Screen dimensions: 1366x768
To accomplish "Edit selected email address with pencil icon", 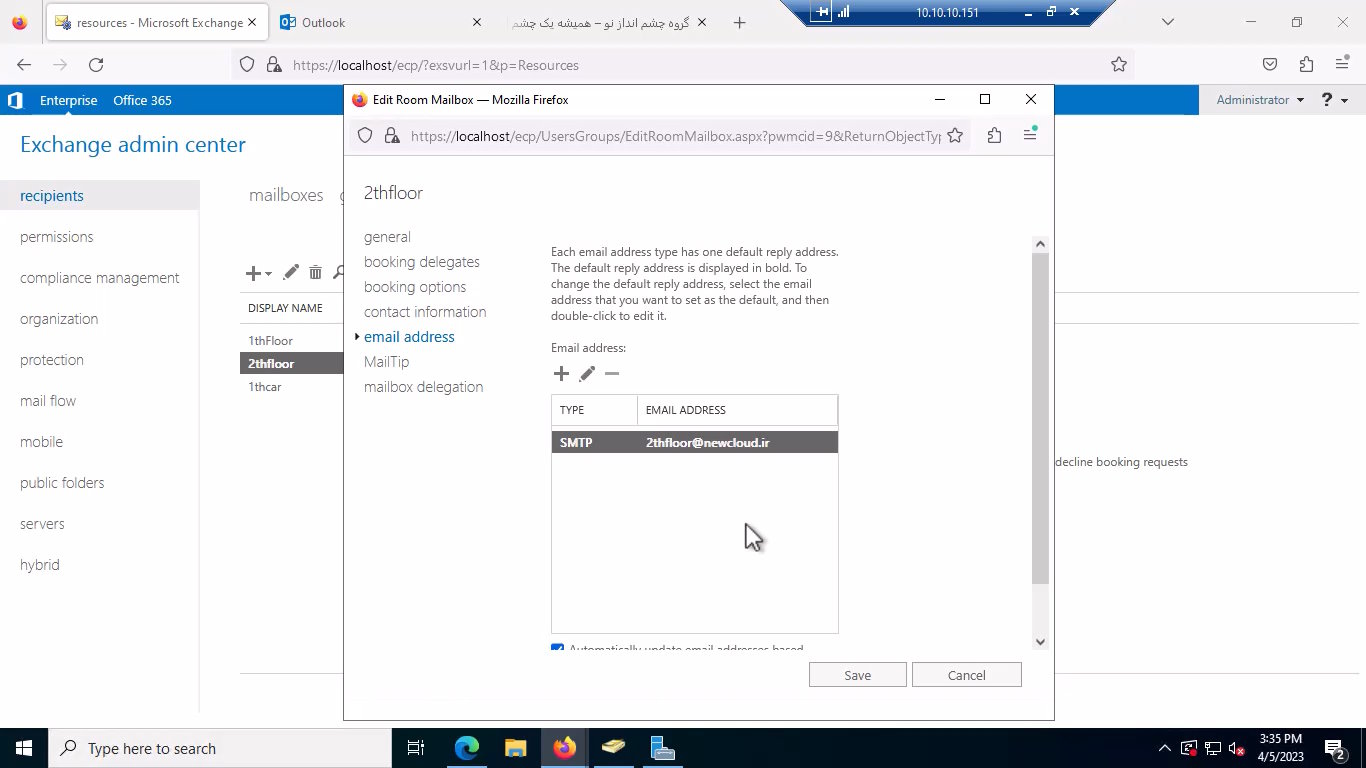I will [x=587, y=373].
